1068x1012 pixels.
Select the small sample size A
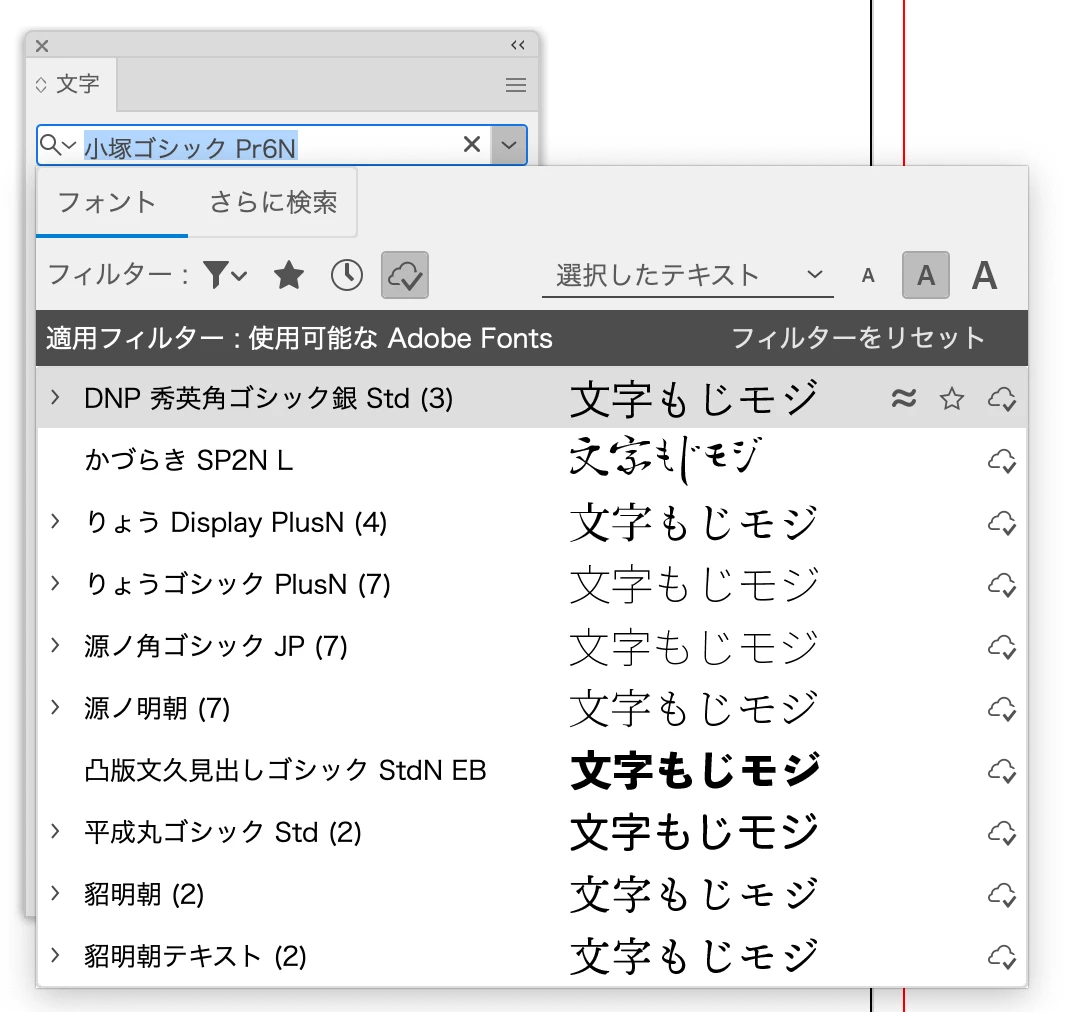[x=868, y=276]
